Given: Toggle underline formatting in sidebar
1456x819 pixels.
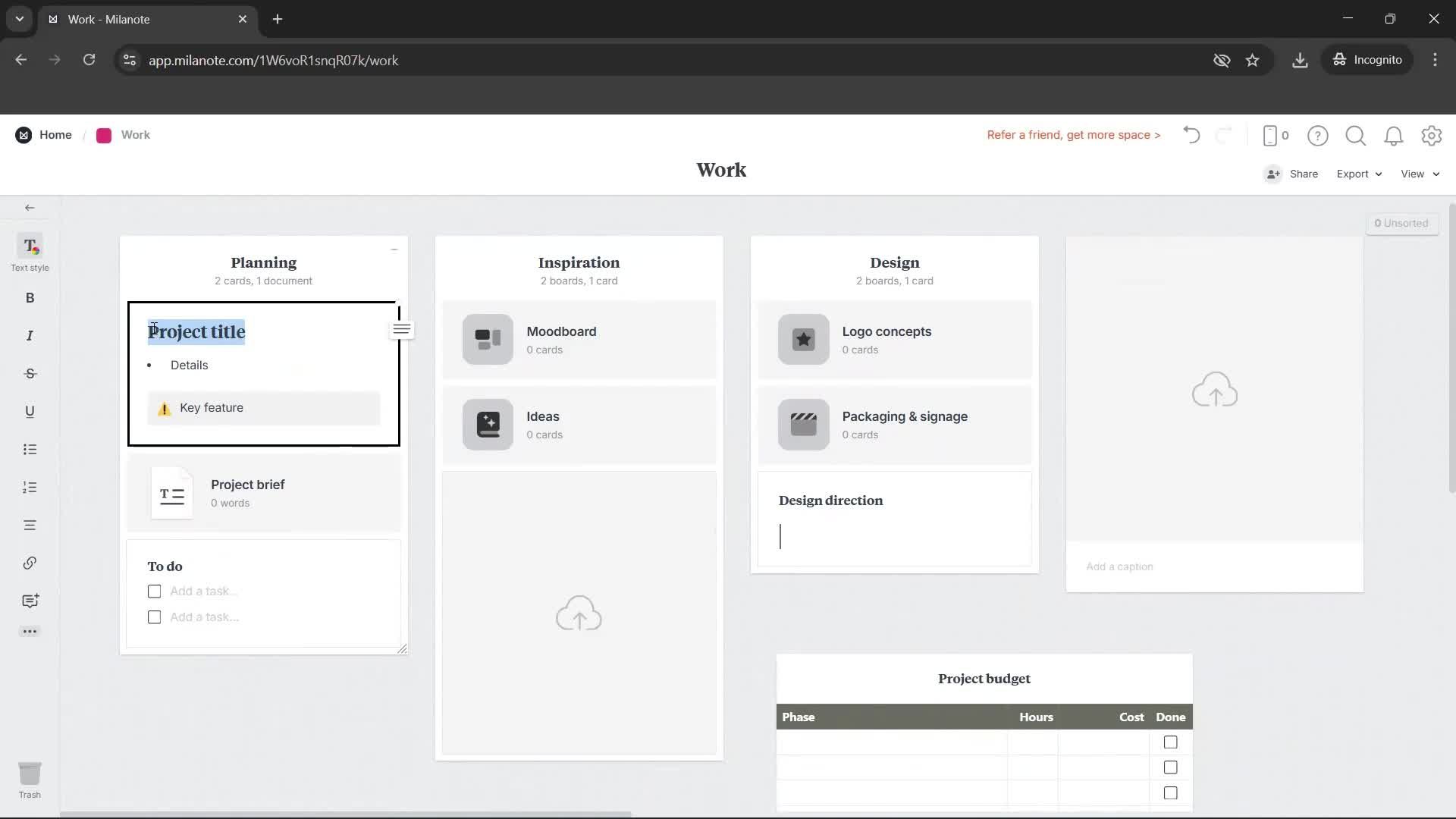Looking at the screenshot, I should [30, 411].
